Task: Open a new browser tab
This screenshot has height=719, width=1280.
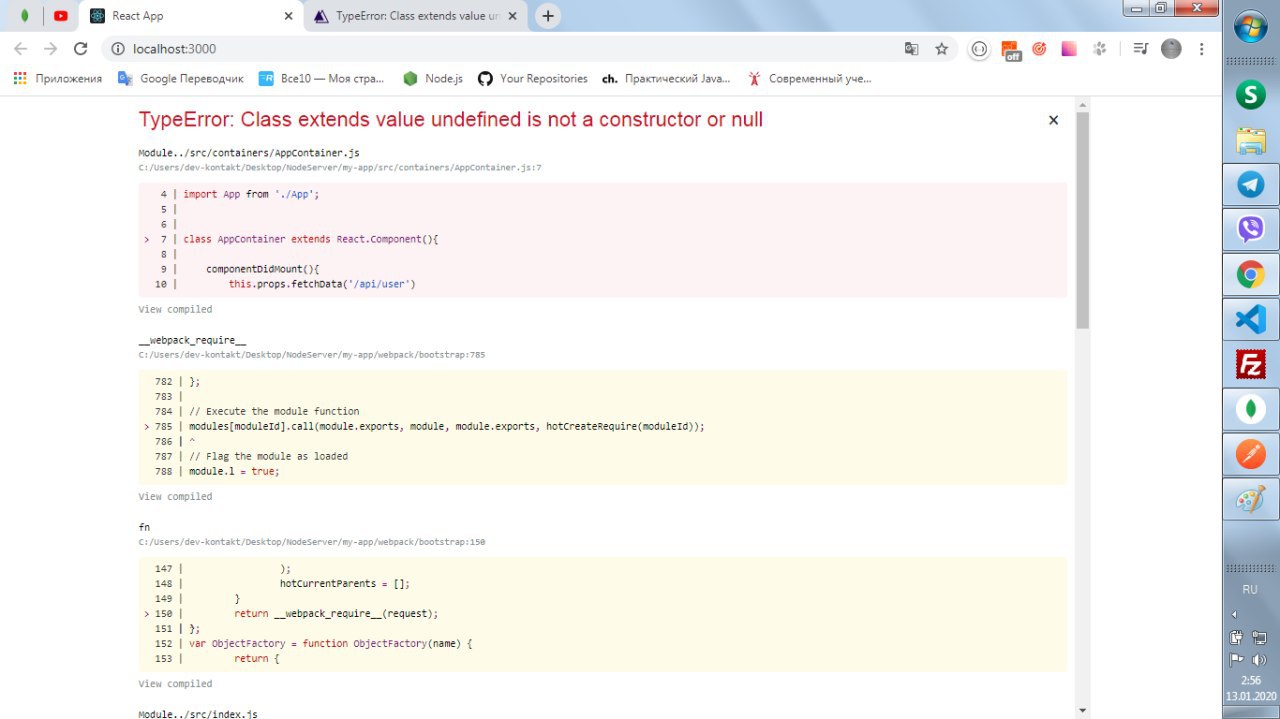Action: click(x=548, y=16)
